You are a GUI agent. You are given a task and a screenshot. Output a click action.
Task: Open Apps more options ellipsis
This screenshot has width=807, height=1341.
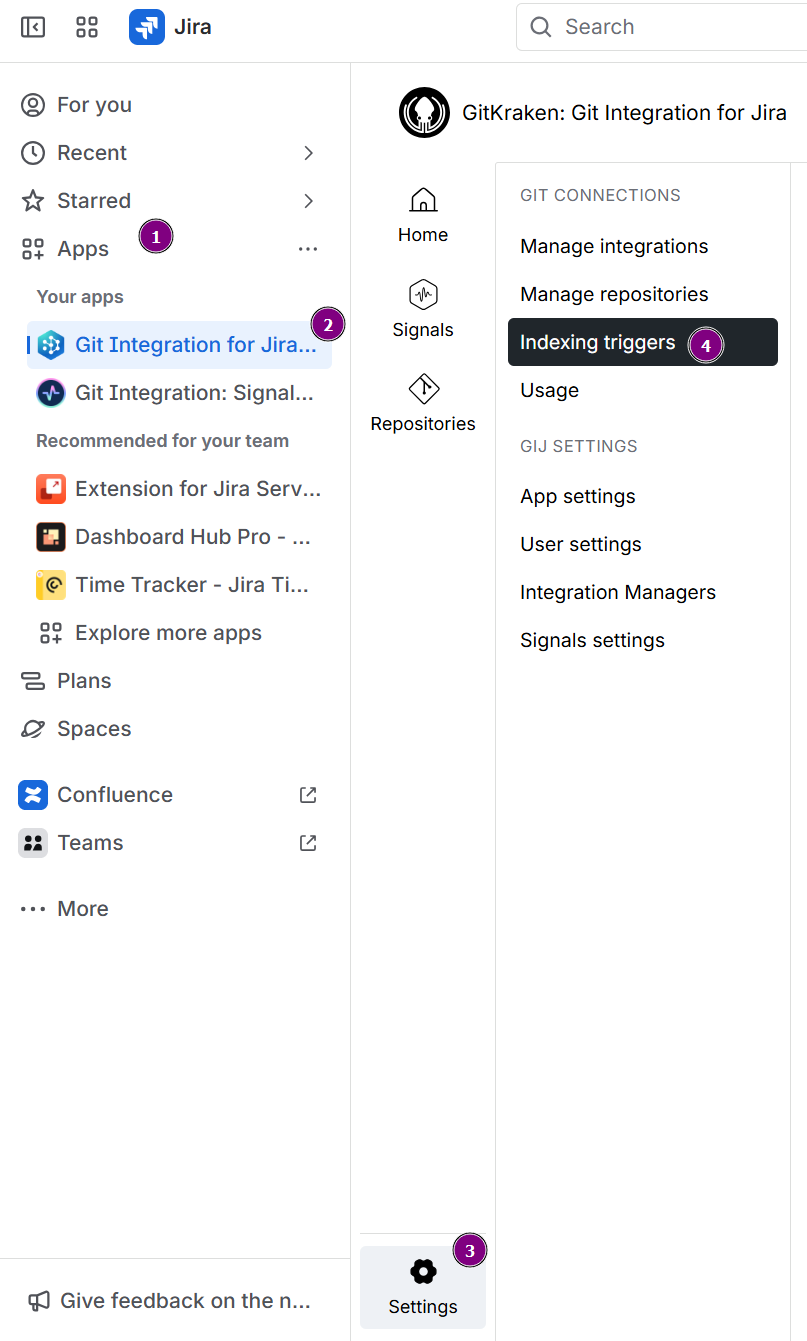click(x=308, y=249)
